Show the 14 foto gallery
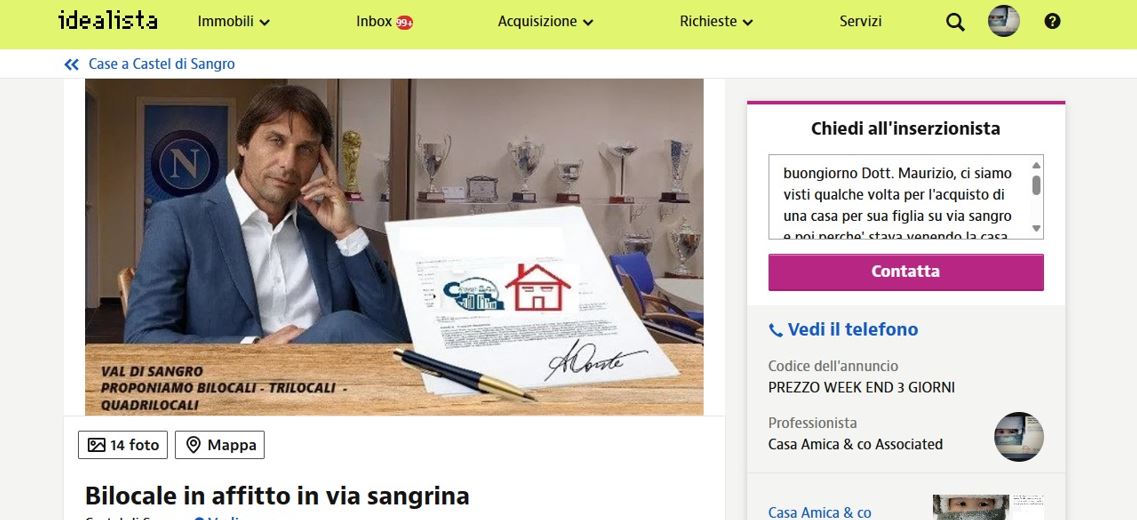Image resolution: width=1137 pixels, height=520 pixels. (123, 445)
